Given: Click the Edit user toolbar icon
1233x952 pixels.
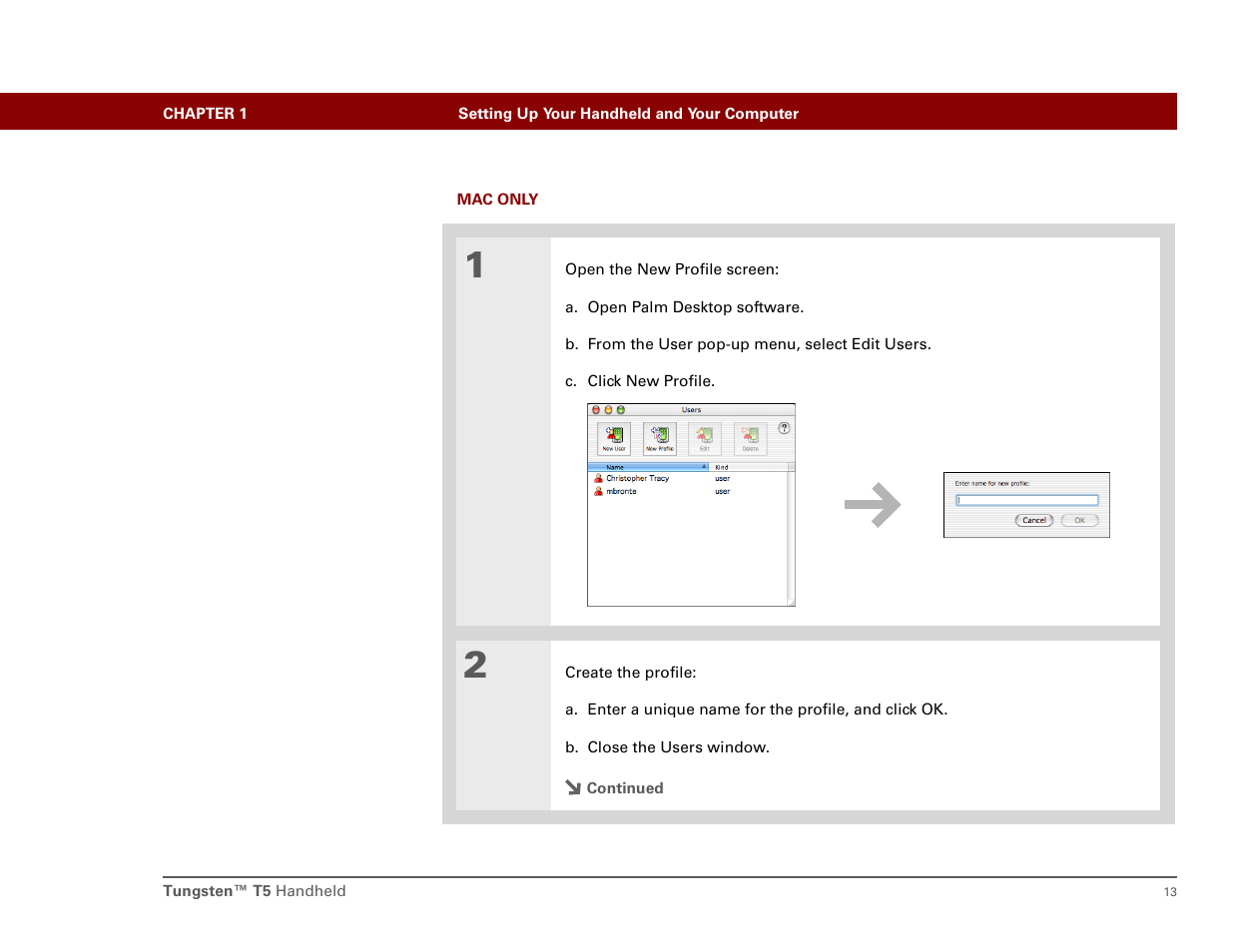Looking at the screenshot, I should (x=705, y=438).
